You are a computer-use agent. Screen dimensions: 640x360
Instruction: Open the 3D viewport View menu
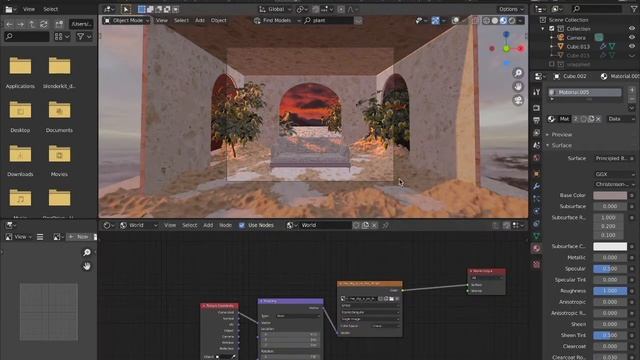click(162, 20)
